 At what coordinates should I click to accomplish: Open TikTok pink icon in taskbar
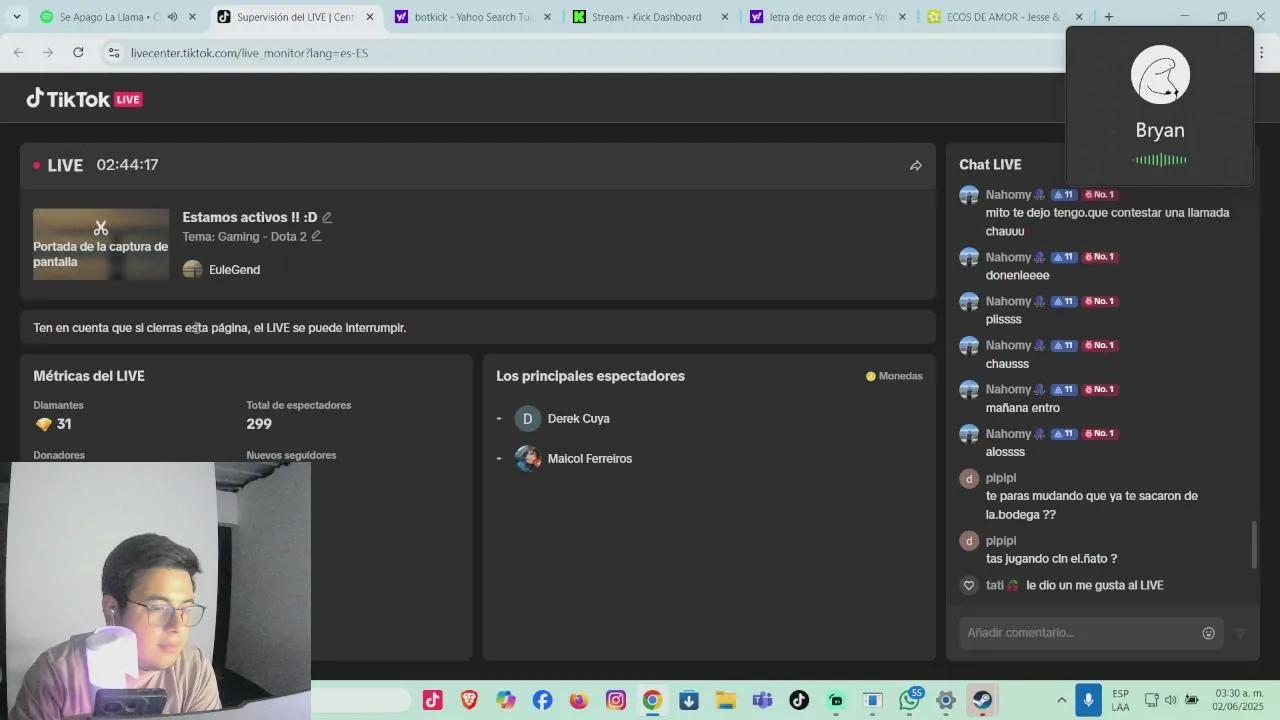(432, 700)
